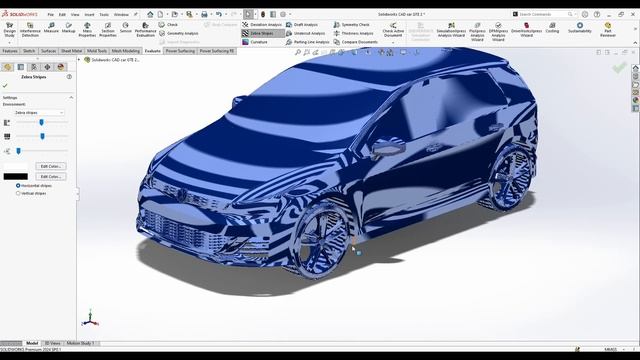Click the Home icon in title toolbar

(x=150, y=14)
